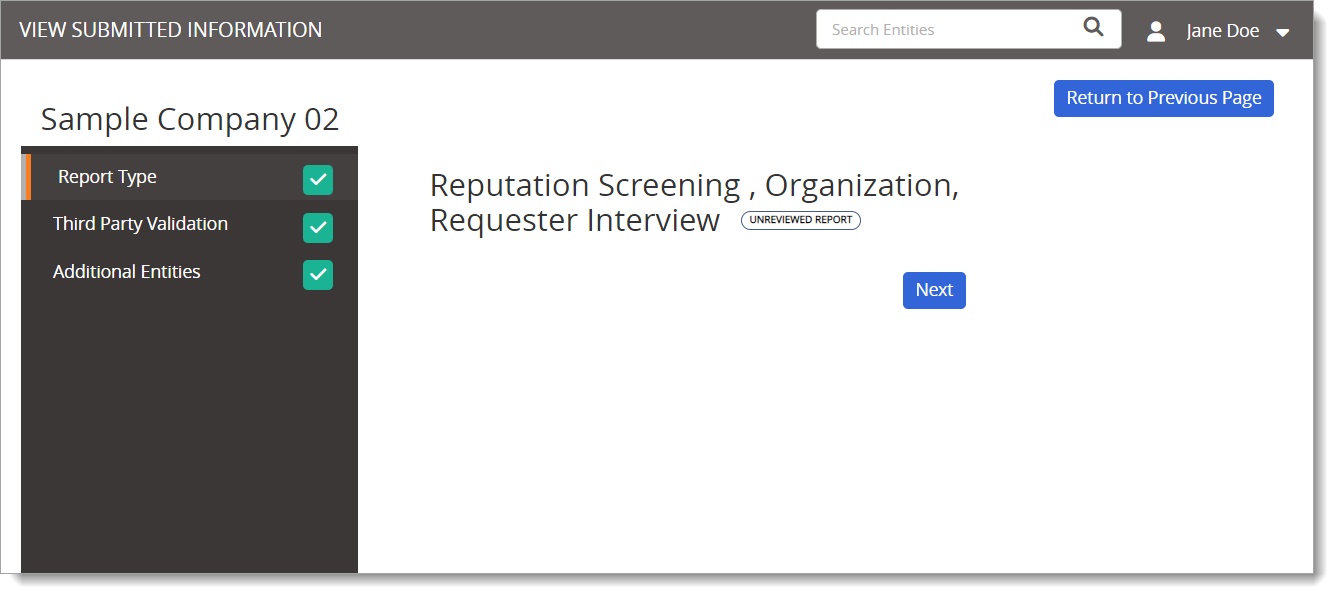
Task: Toggle the Report Type green checkmark
Action: point(318,180)
